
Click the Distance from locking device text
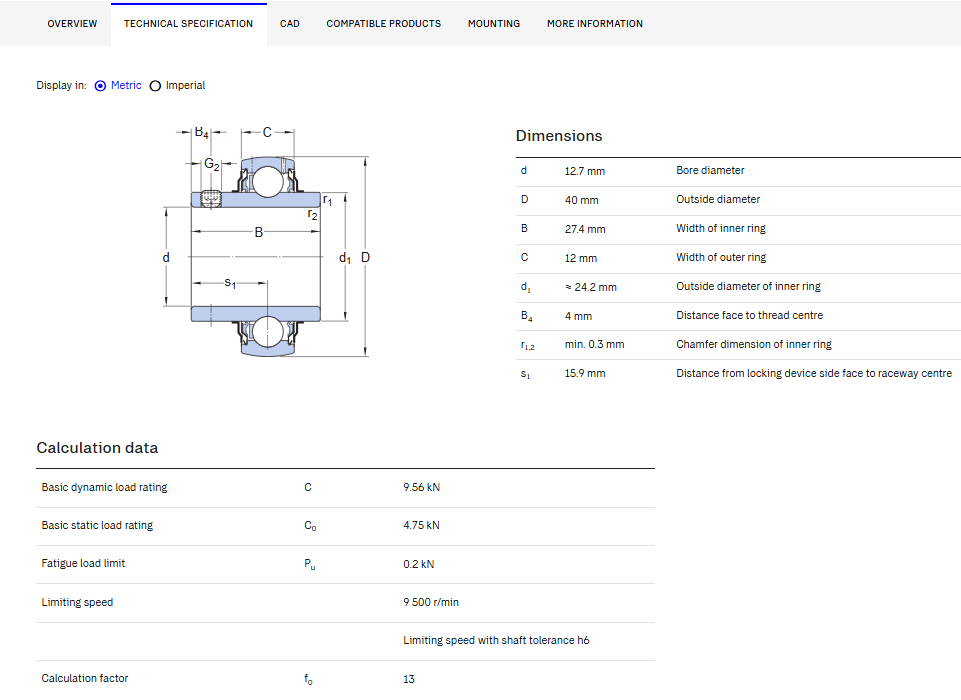point(814,373)
